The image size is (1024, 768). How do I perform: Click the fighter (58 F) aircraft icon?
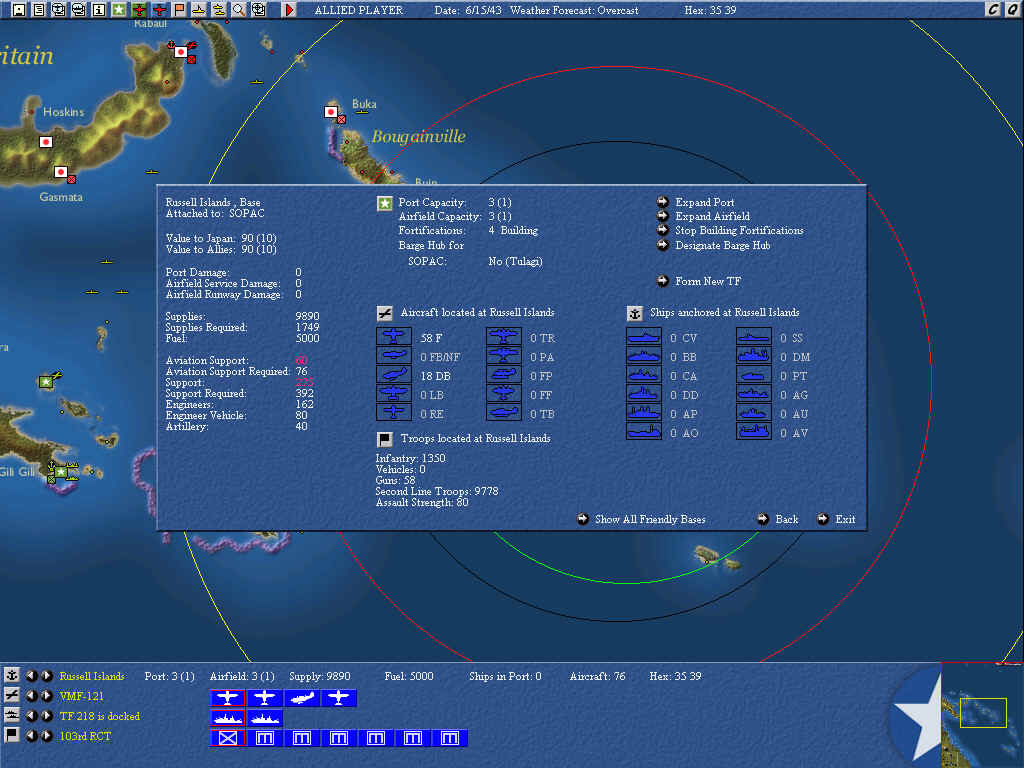coord(393,338)
